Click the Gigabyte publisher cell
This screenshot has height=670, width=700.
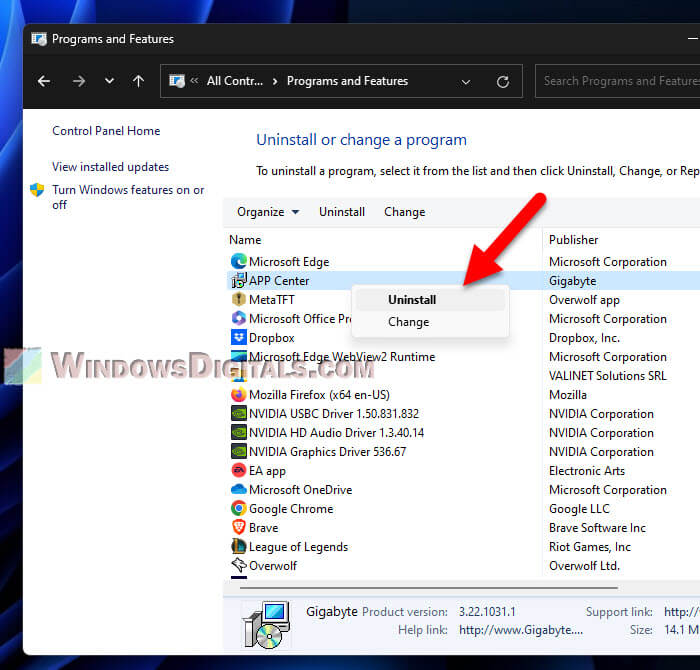tap(573, 281)
